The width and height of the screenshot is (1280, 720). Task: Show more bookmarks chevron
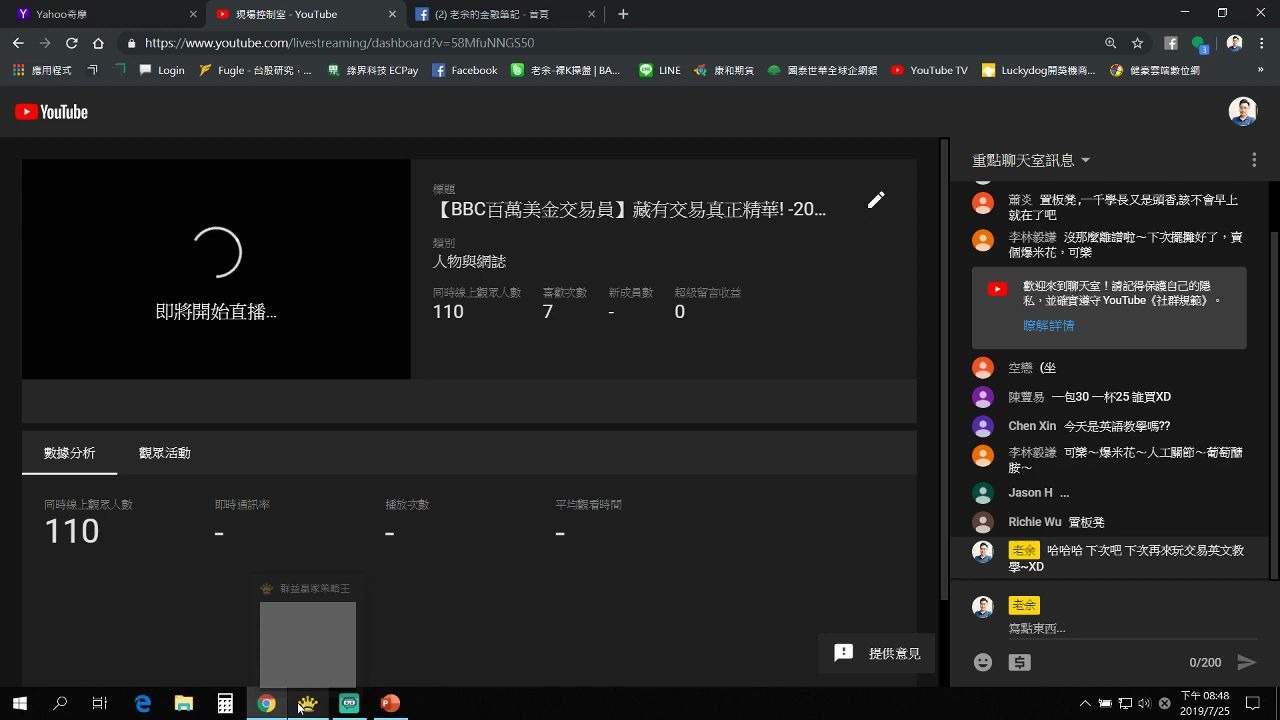(1260, 70)
